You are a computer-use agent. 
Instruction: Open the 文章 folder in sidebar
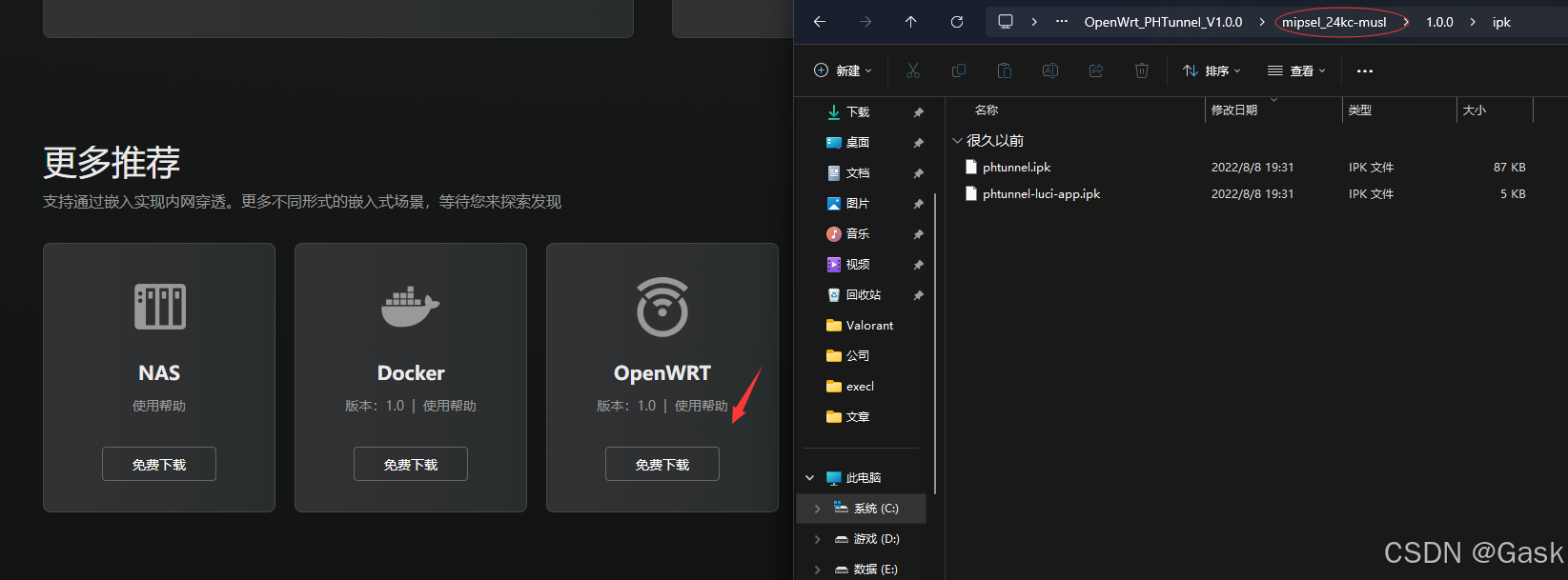coord(858,417)
